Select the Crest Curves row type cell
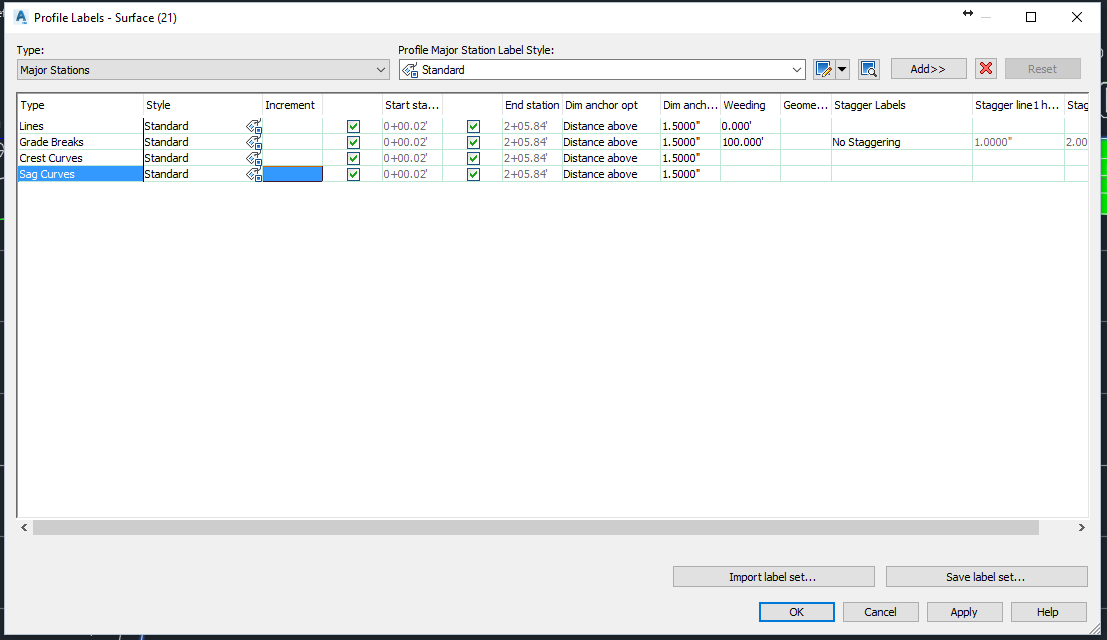The image size is (1107, 640). click(80, 158)
